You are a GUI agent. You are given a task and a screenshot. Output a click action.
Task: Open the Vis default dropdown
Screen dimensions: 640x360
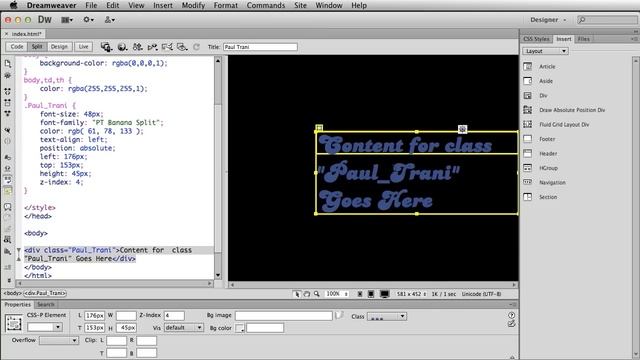183,327
